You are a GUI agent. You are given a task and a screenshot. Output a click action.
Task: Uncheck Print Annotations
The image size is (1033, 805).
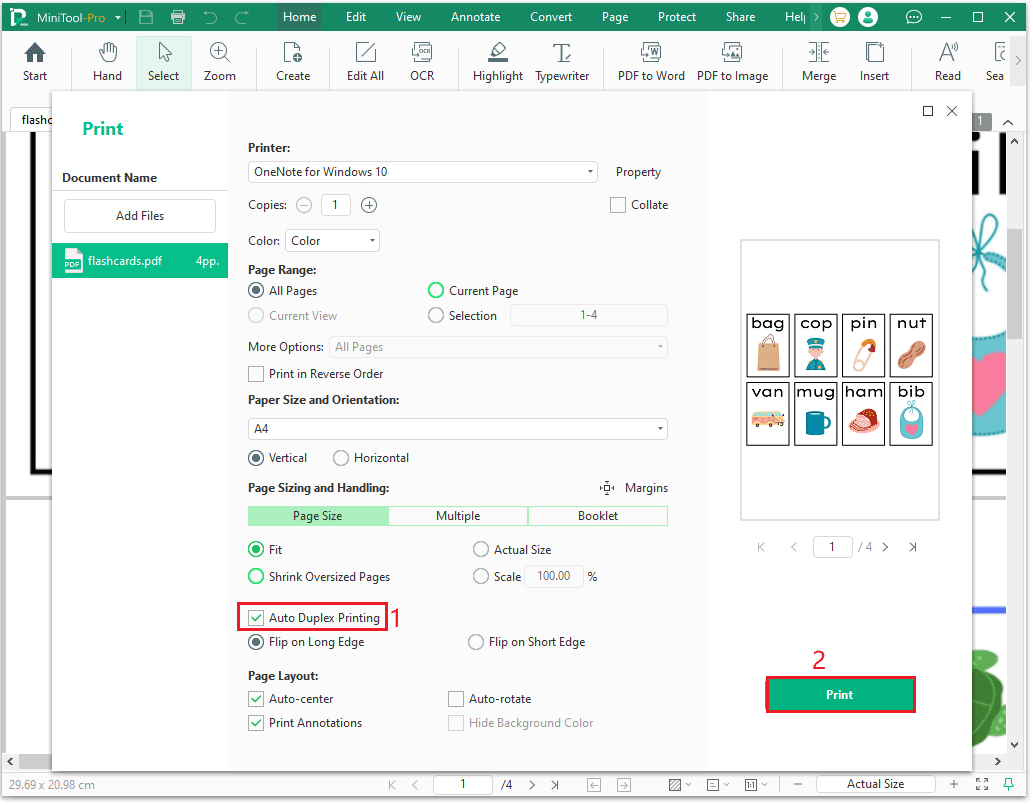pos(256,724)
